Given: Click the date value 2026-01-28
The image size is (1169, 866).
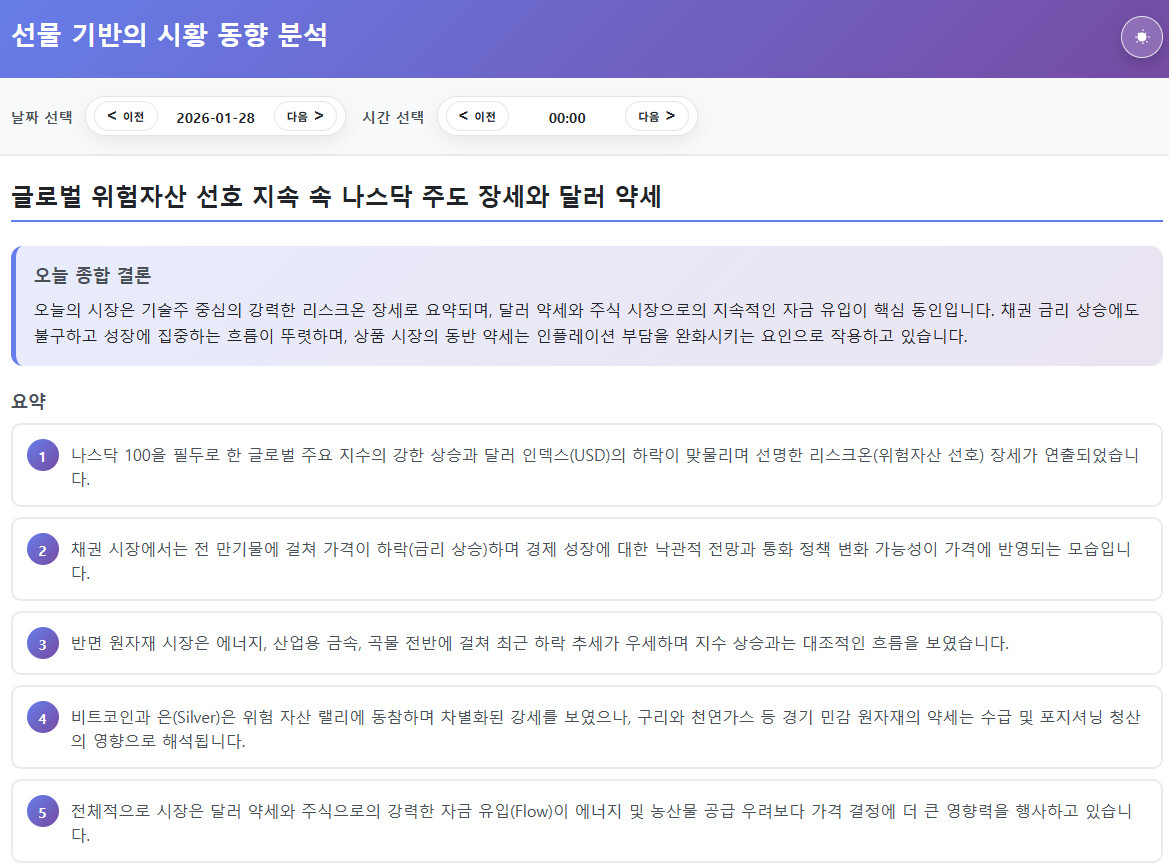Looking at the screenshot, I should (215, 118).
